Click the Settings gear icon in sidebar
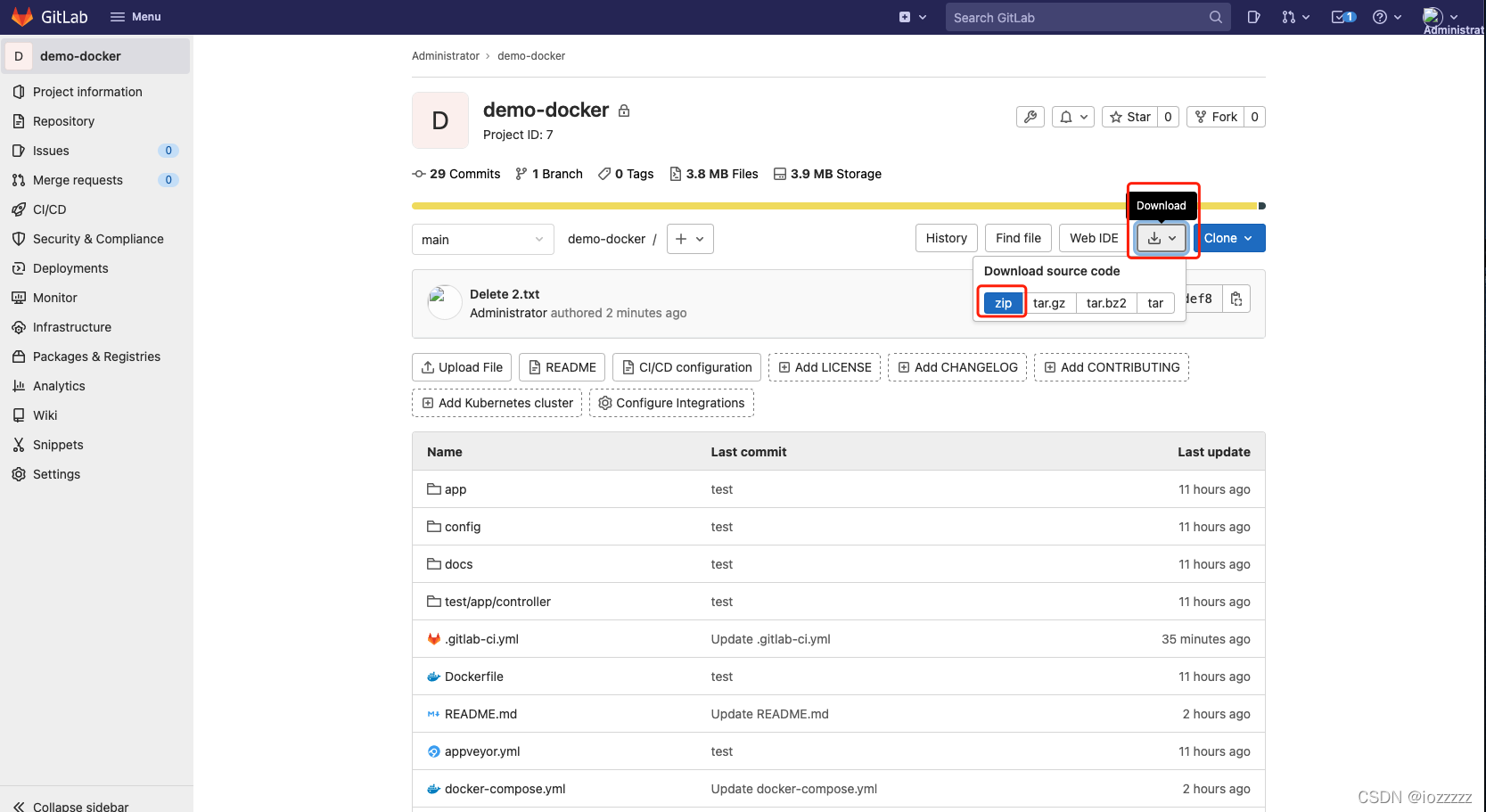 pos(19,474)
